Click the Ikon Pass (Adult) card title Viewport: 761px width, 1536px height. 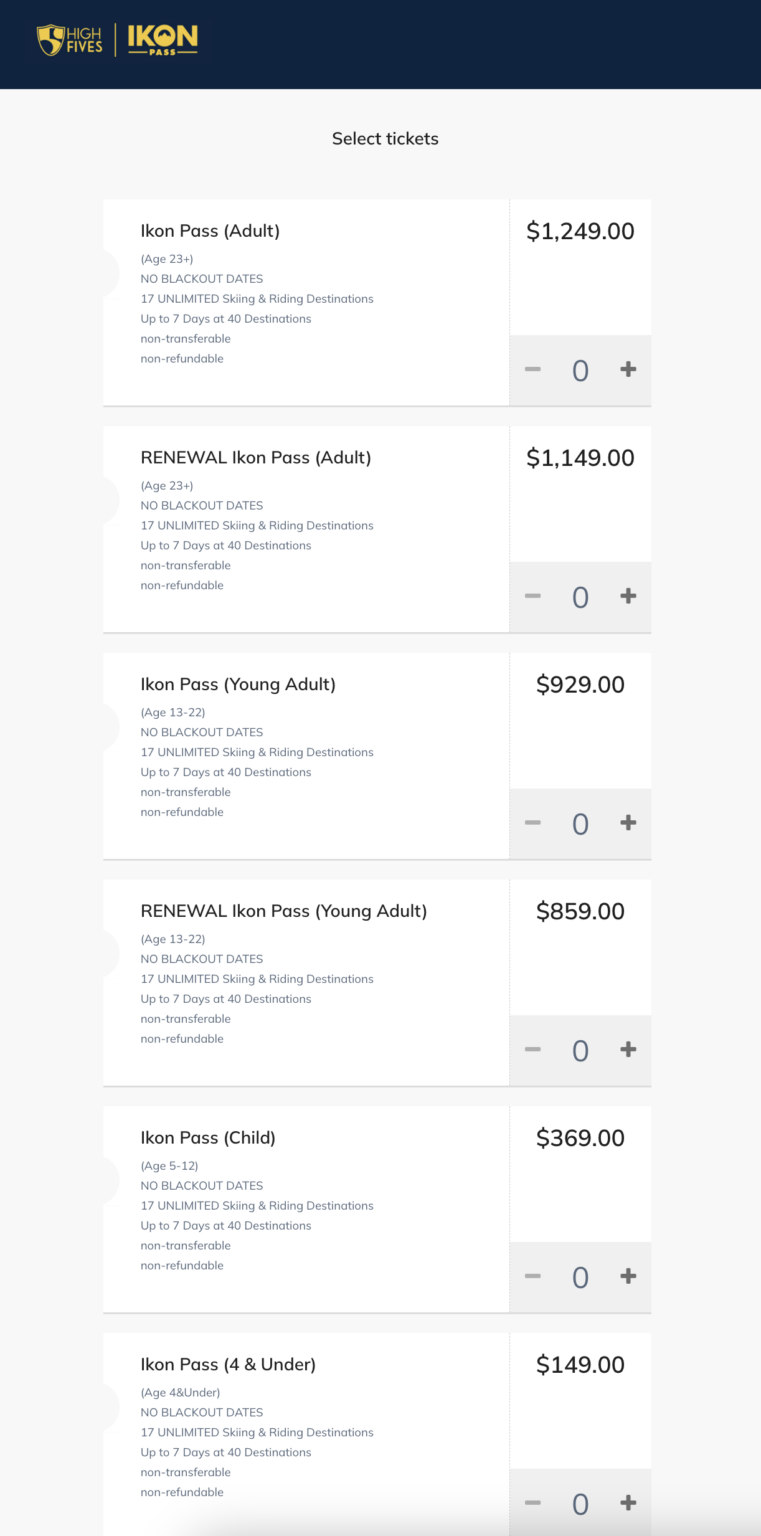tap(210, 231)
